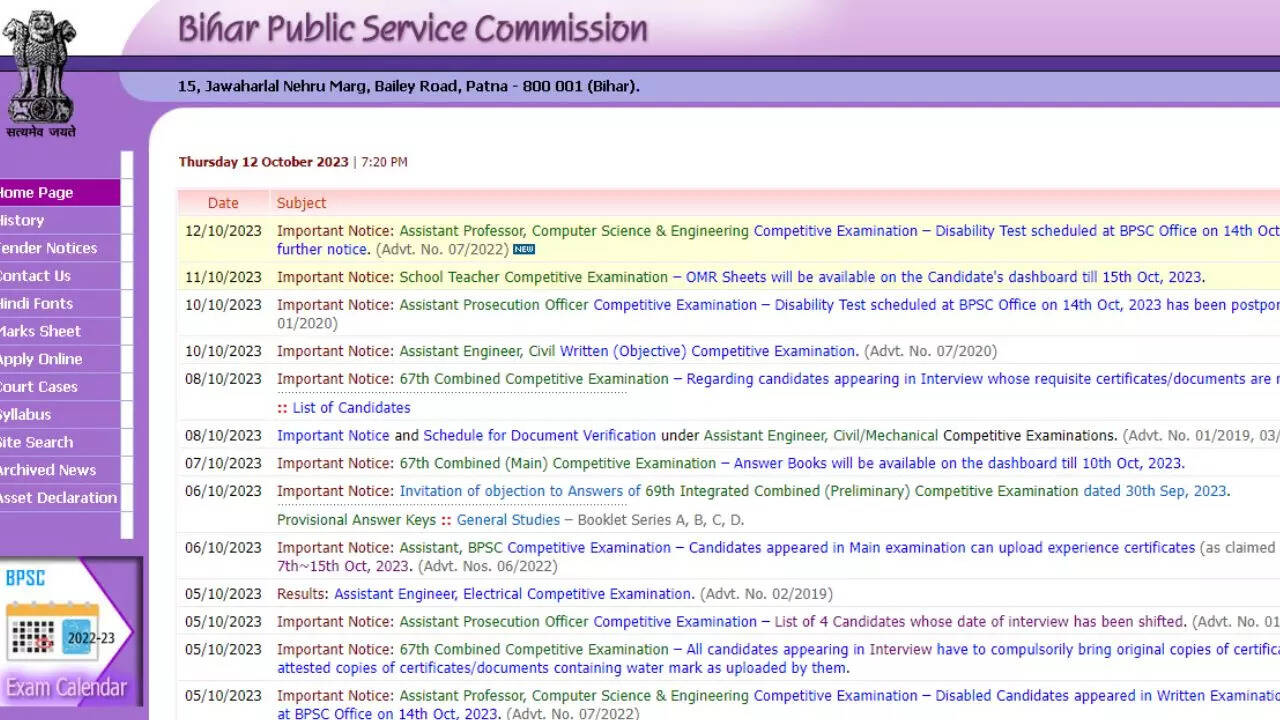Open the Home Page menu item
The image size is (1280, 720).
pyautogui.click(x=40, y=193)
